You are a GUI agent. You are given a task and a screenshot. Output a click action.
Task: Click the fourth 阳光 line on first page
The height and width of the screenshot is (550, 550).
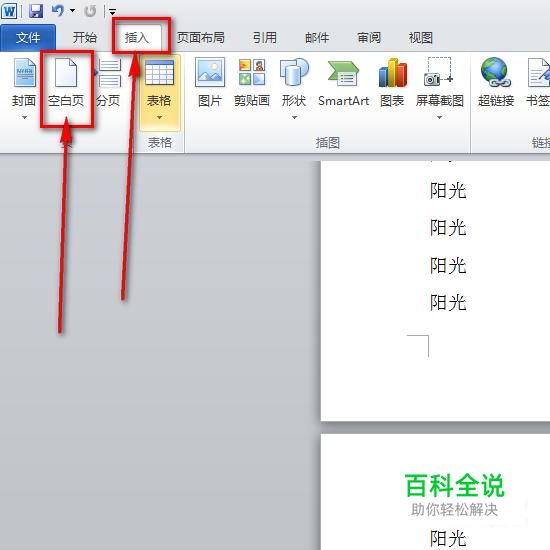[448, 302]
